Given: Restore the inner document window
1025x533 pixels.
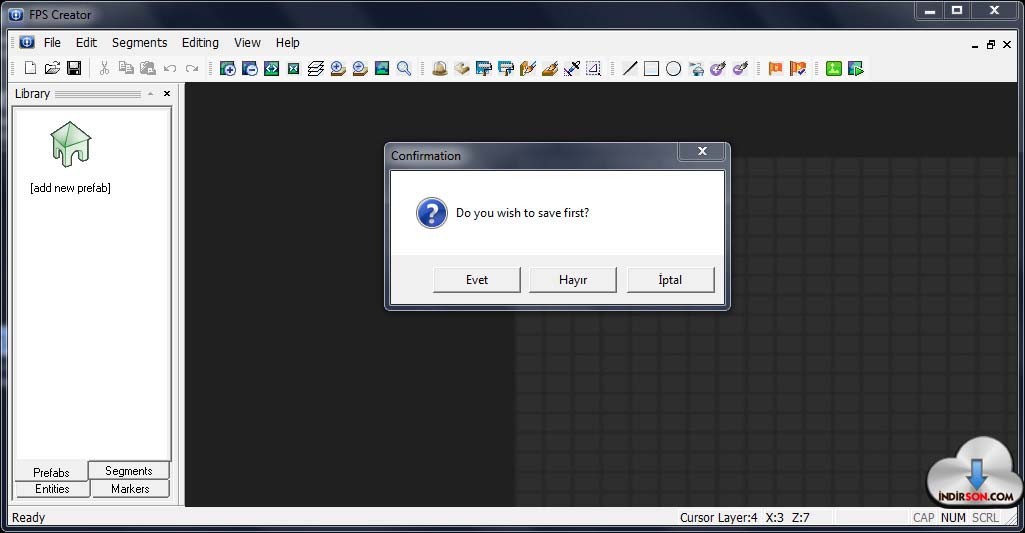Looking at the screenshot, I should [990, 44].
